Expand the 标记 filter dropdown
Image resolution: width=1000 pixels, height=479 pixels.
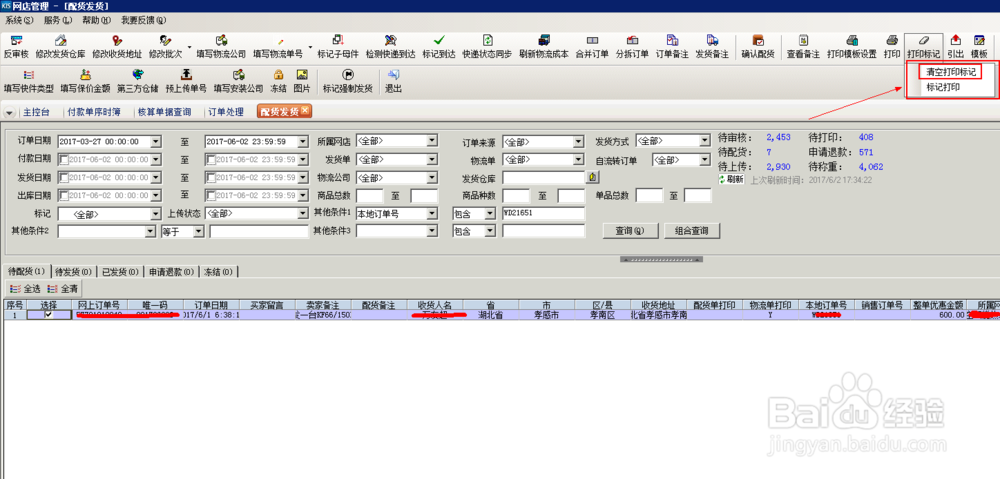pos(156,214)
